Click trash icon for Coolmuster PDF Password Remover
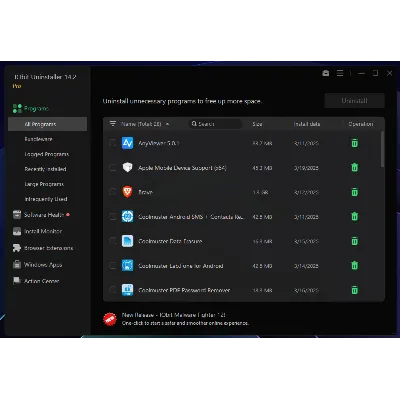400x400 pixels. (355, 290)
